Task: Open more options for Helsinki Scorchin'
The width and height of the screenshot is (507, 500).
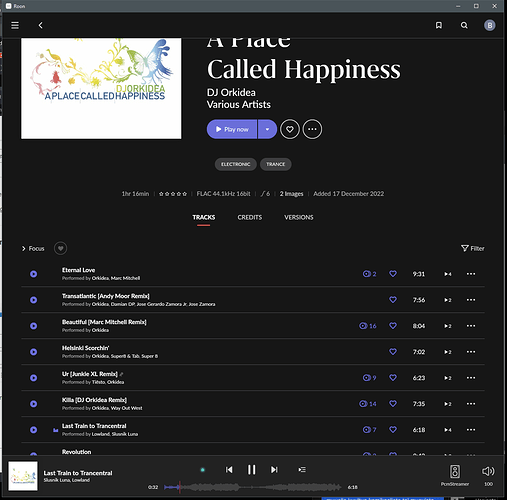Action: (x=471, y=352)
